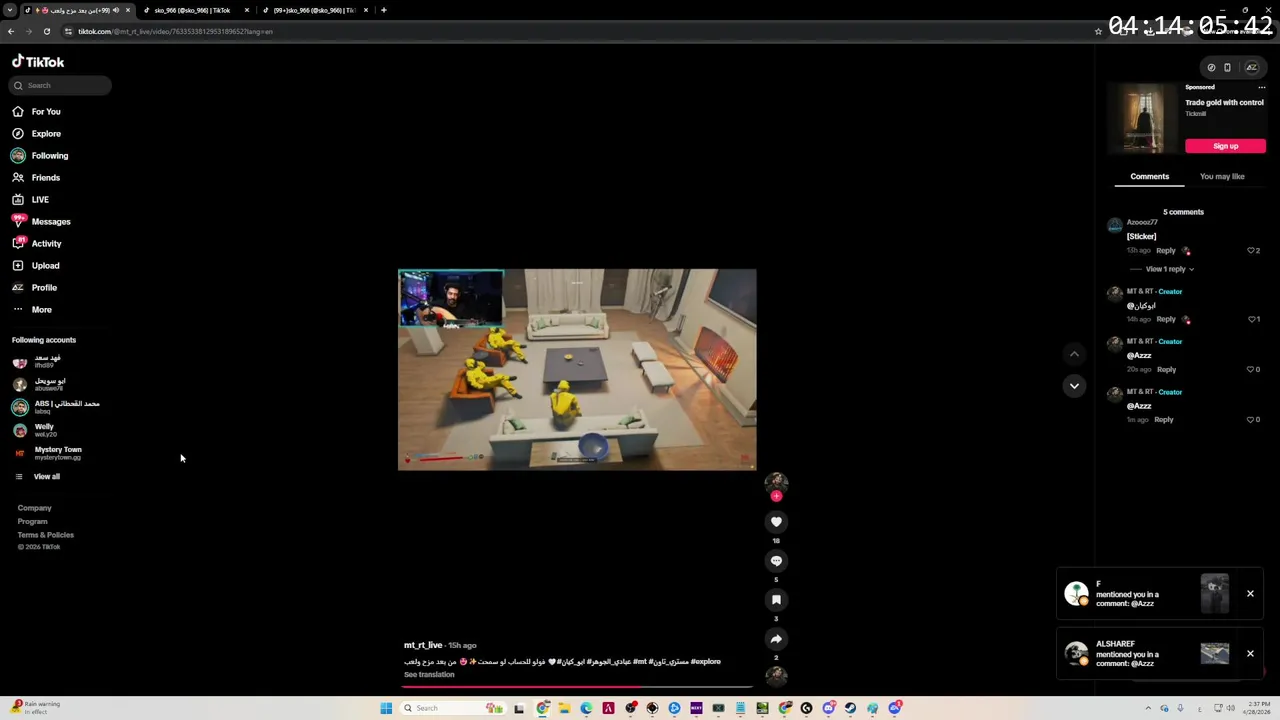Expand View 1 reply under Azoooz77
Viewport: 1280px width, 720px height.
coord(1169,269)
